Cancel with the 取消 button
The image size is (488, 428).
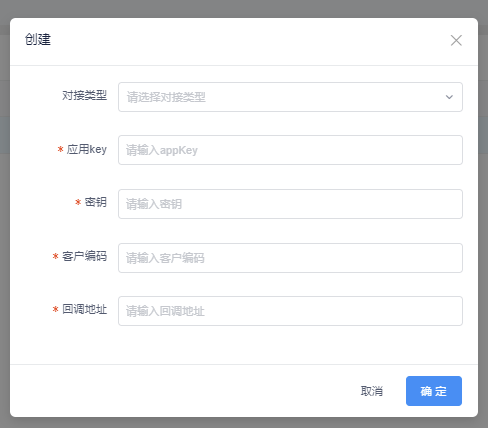click(372, 391)
